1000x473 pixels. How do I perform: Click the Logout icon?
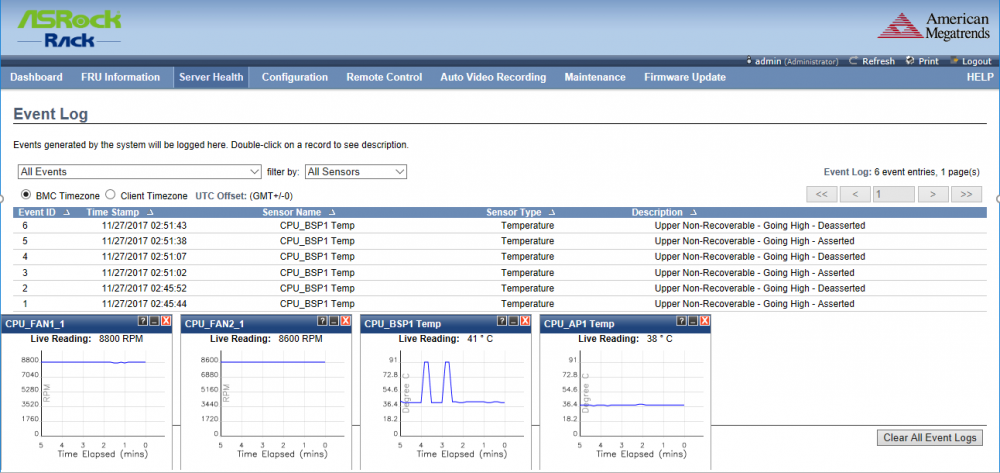[x=954, y=61]
